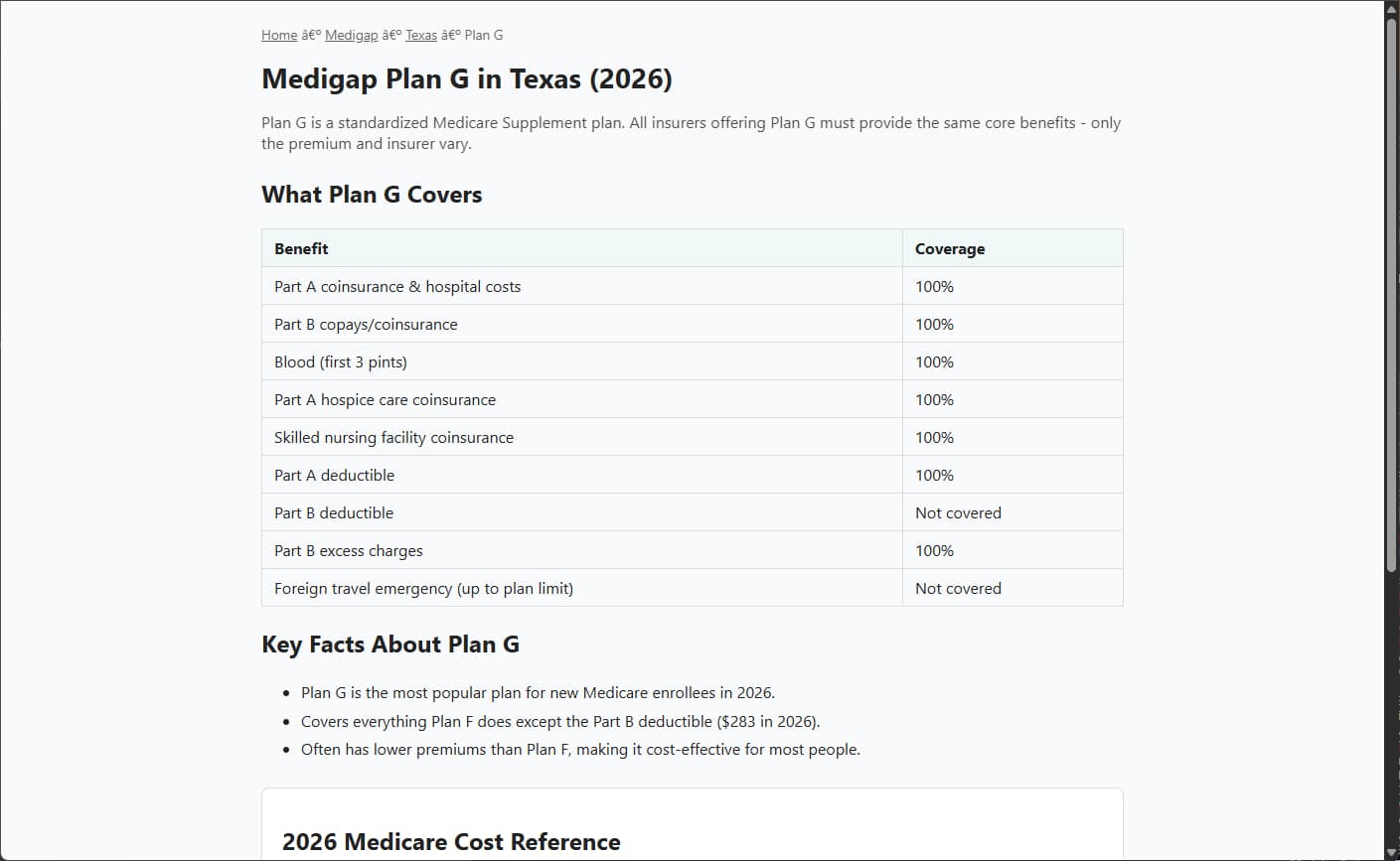Open the Medigap breadcrumb link
1400x861 pixels.
(351, 35)
